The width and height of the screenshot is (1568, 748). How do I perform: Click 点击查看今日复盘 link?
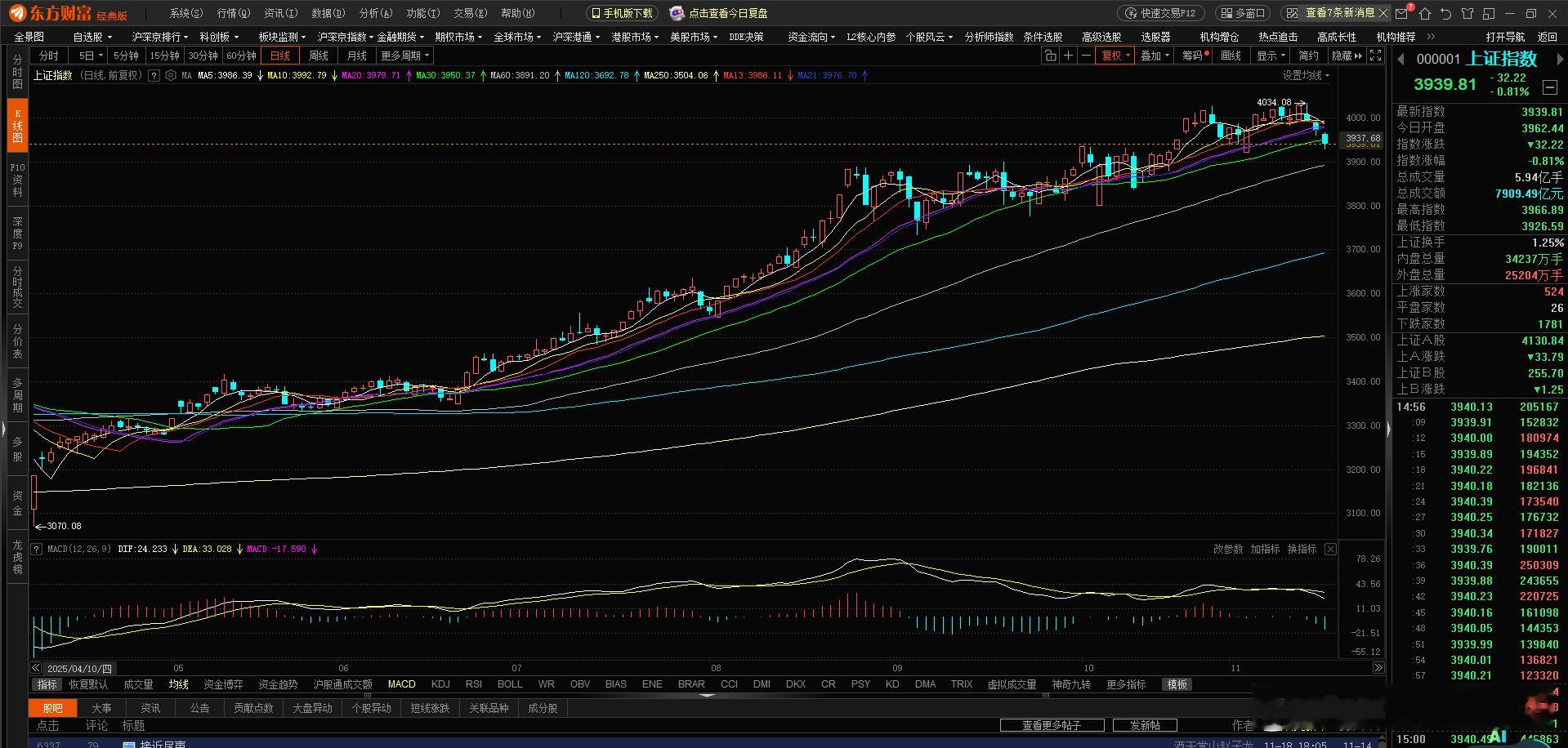click(x=719, y=13)
